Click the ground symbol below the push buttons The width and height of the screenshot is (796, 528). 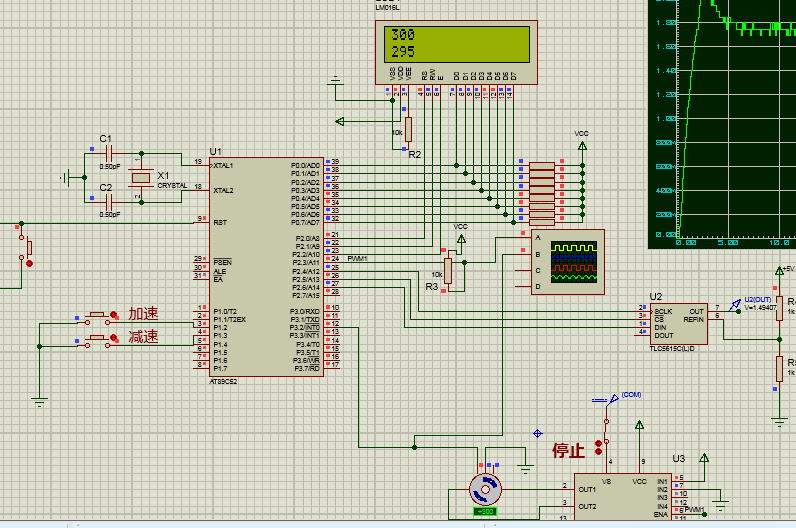[x=38, y=402]
